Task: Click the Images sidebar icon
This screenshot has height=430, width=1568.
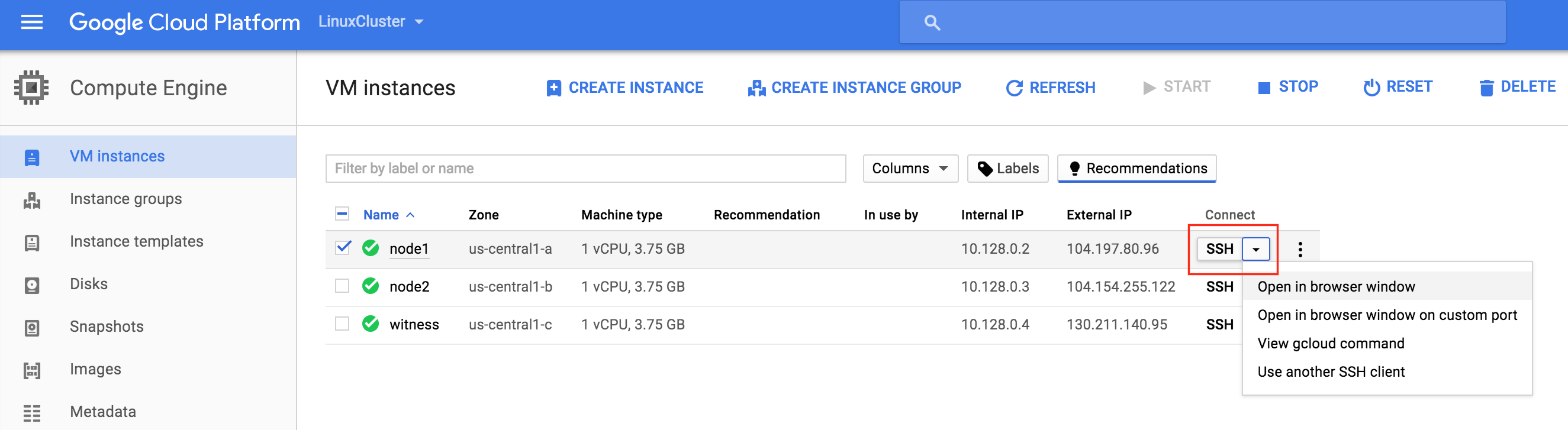Action: (x=31, y=370)
